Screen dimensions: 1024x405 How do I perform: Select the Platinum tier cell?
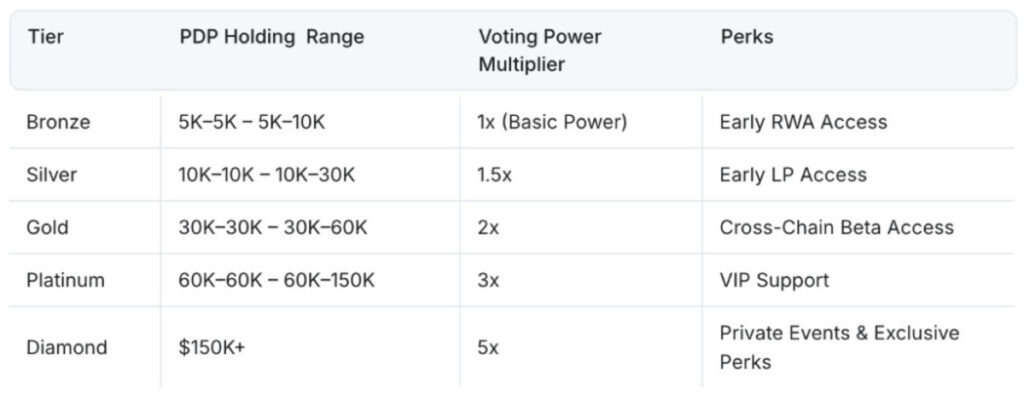(65, 280)
